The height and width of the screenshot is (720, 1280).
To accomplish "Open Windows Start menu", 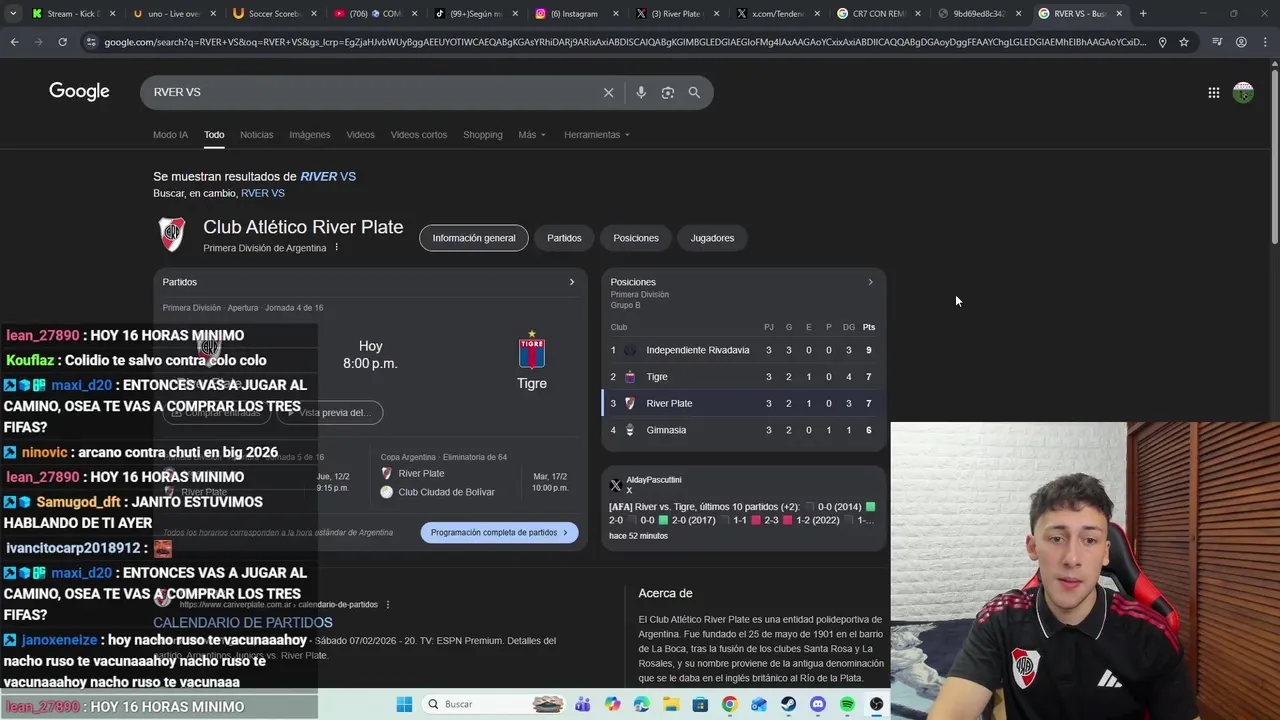I will (x=404, y=704).
